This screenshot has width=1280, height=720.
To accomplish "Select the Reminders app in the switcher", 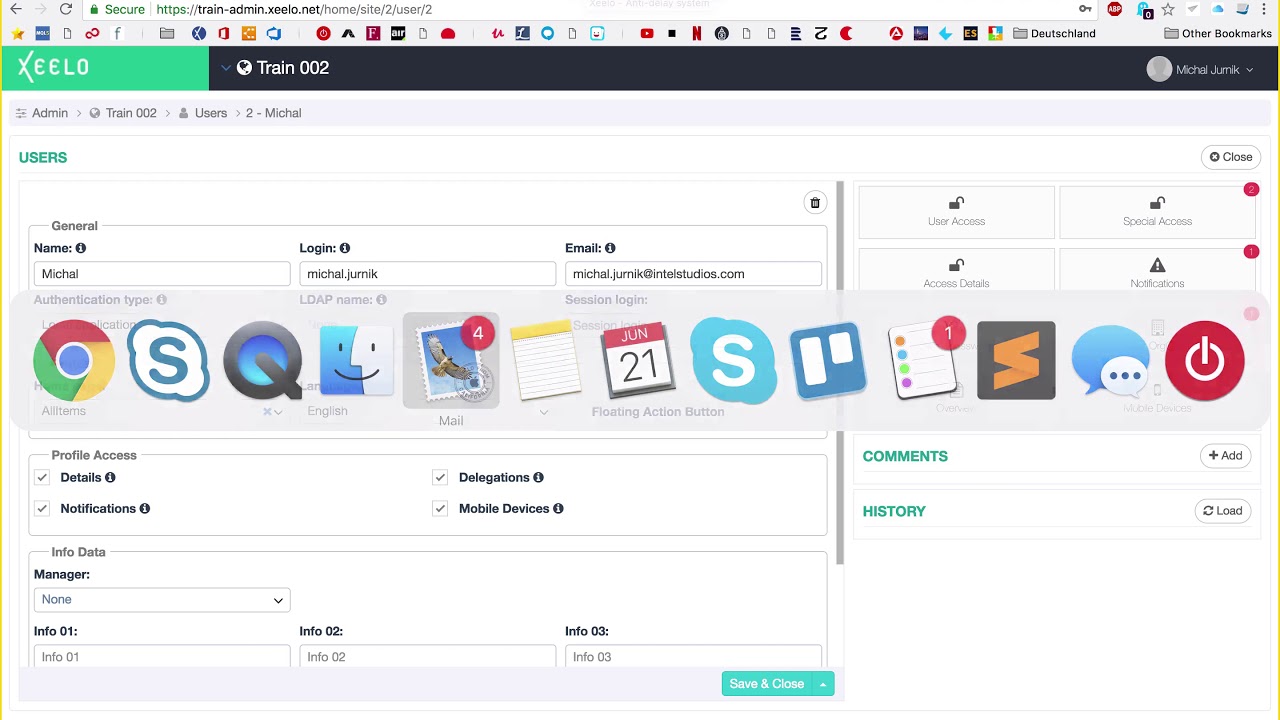I will tap(921, 361).
